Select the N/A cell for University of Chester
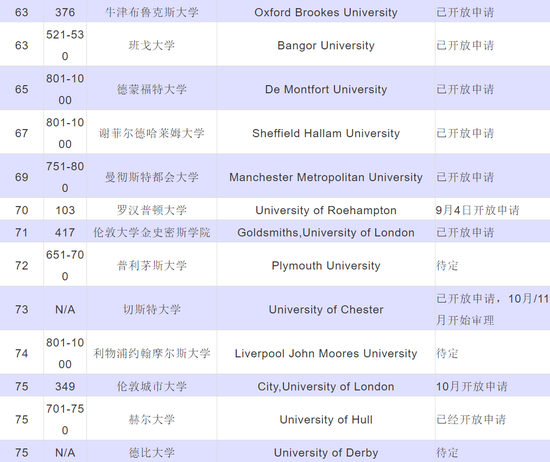Viewport: 550px width, 462px height. tap(65, 309)
